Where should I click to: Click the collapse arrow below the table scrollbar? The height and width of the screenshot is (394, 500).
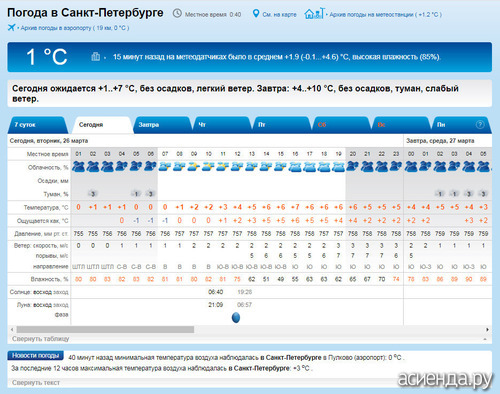pyautogui.click(x=485, y=339)
